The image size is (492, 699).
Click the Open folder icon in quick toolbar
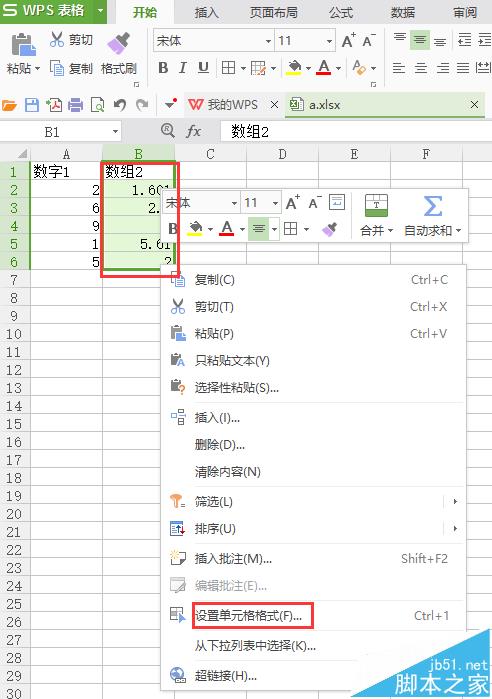(x=9, y=105)
